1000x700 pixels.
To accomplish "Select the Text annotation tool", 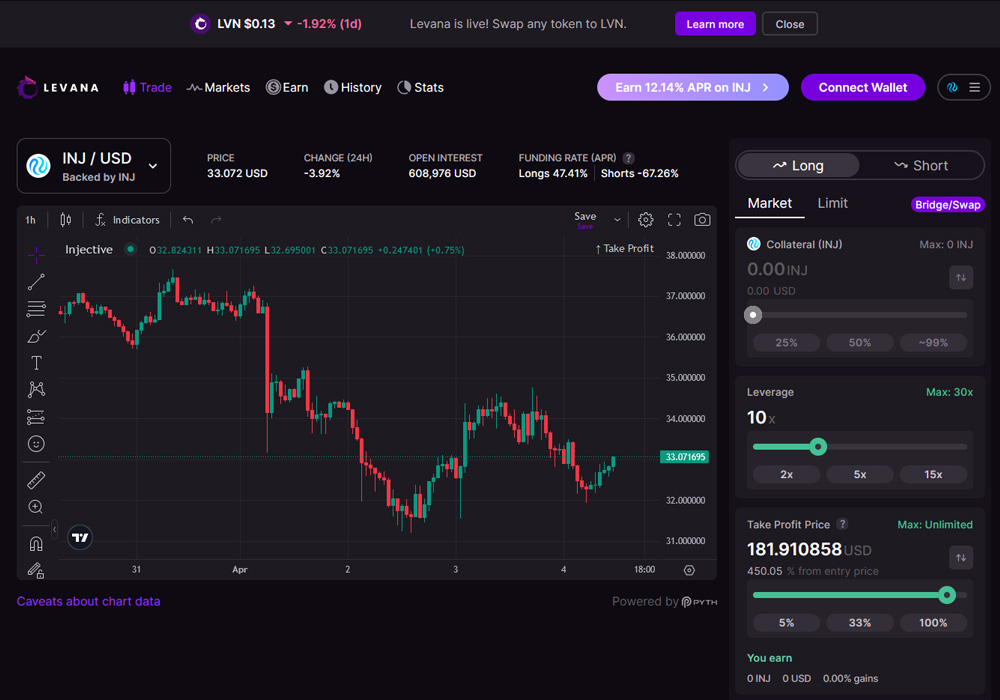I will click(36, 363).
